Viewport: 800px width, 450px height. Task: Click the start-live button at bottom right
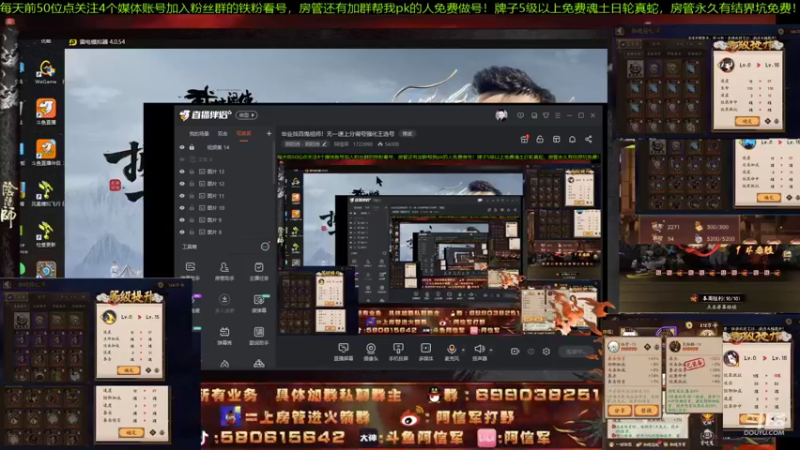point(577,352)
